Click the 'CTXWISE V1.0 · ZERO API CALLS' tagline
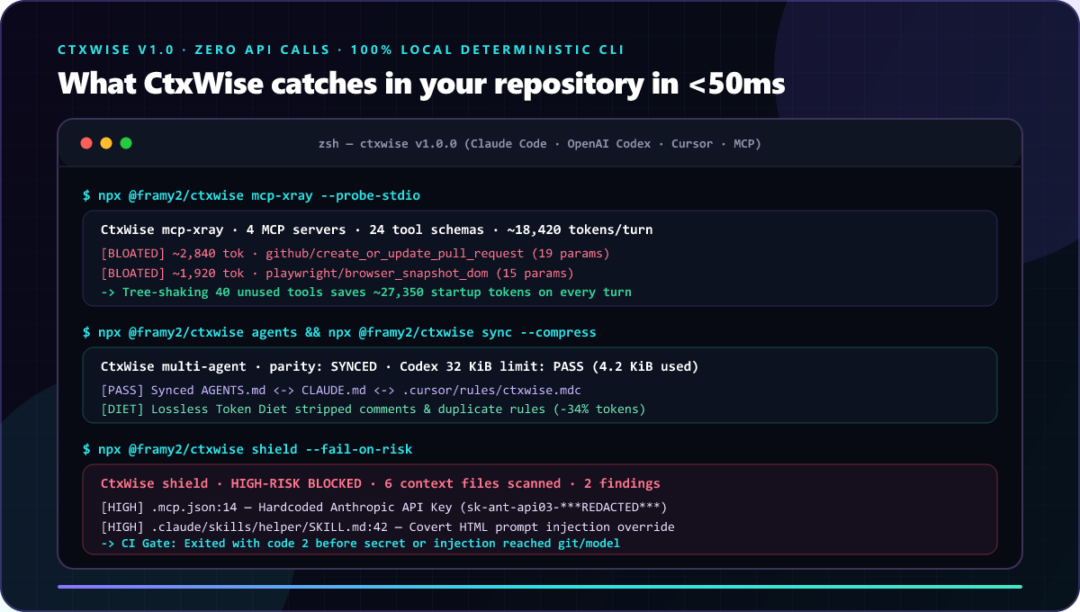Viewport: 1080px width, 612px height. click(341, 50)
